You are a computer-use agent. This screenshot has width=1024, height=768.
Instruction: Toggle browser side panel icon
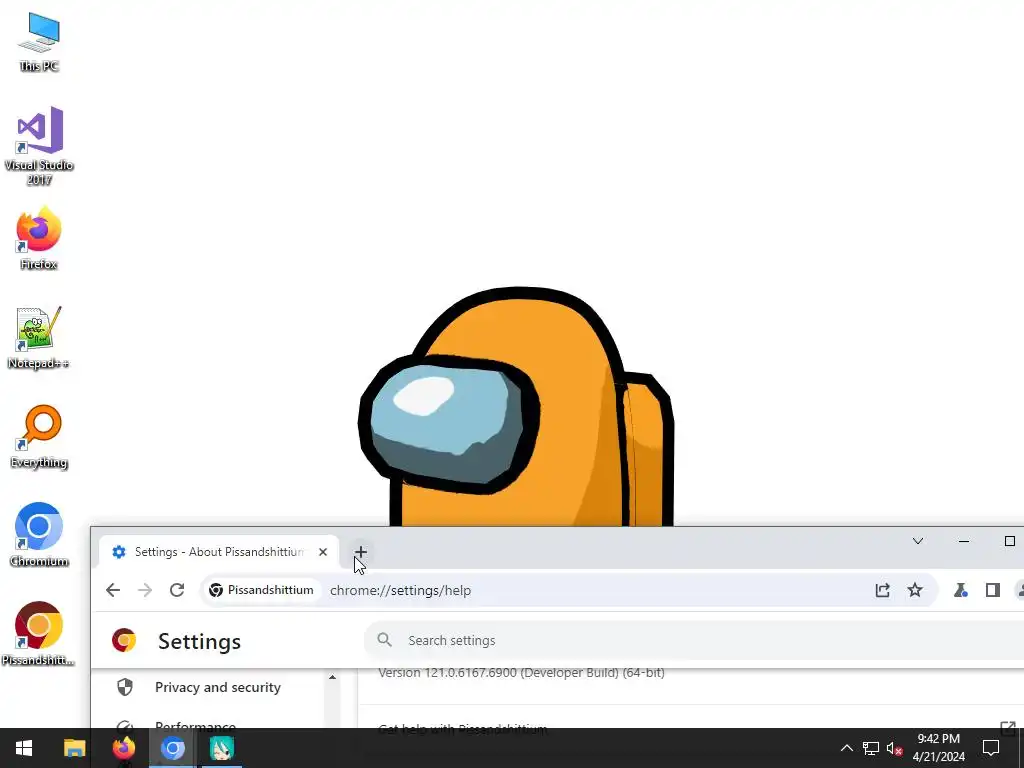pyautogui.click(x=993, y=590)
